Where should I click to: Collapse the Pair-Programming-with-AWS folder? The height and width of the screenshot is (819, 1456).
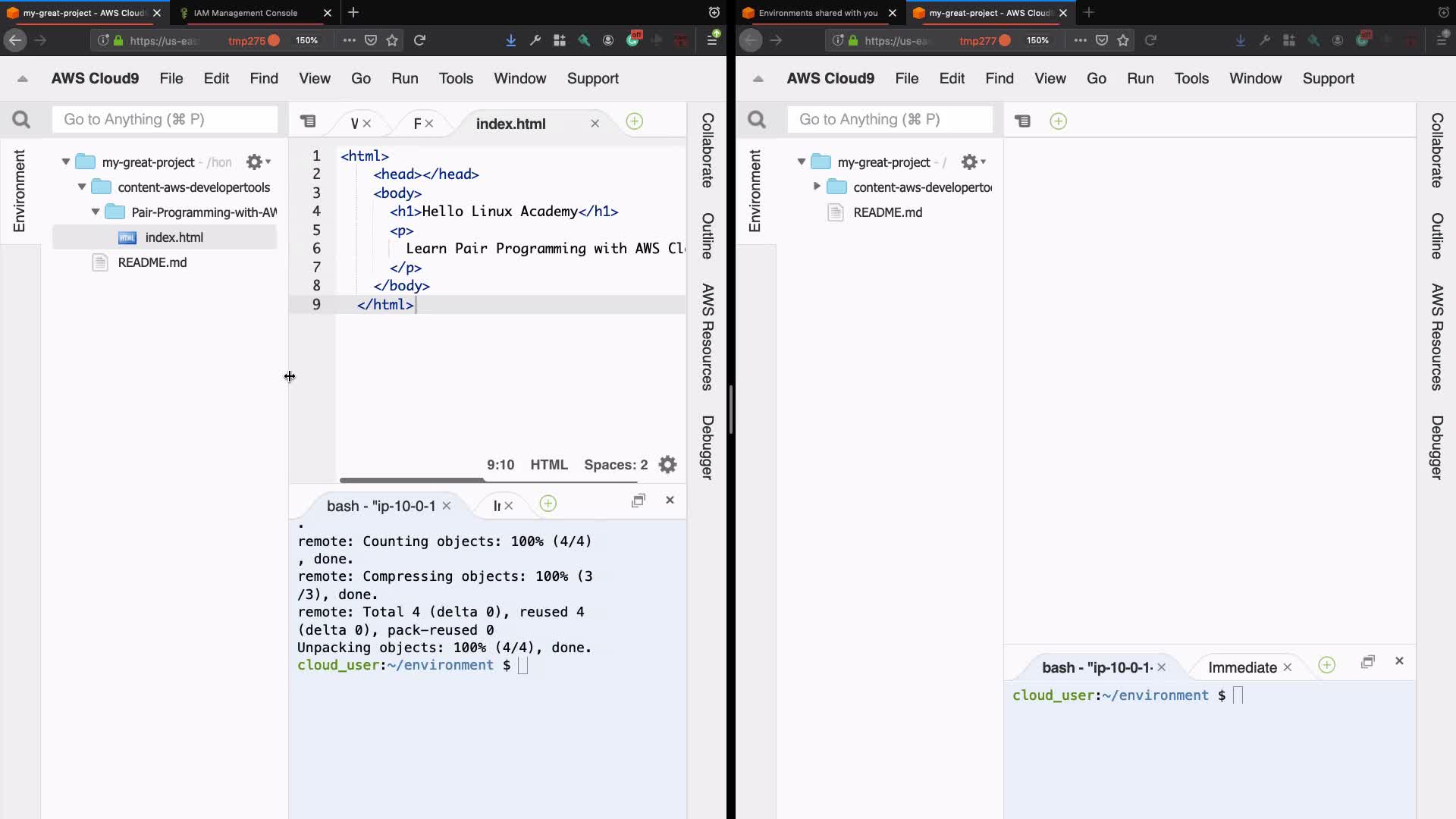(96, 212)
